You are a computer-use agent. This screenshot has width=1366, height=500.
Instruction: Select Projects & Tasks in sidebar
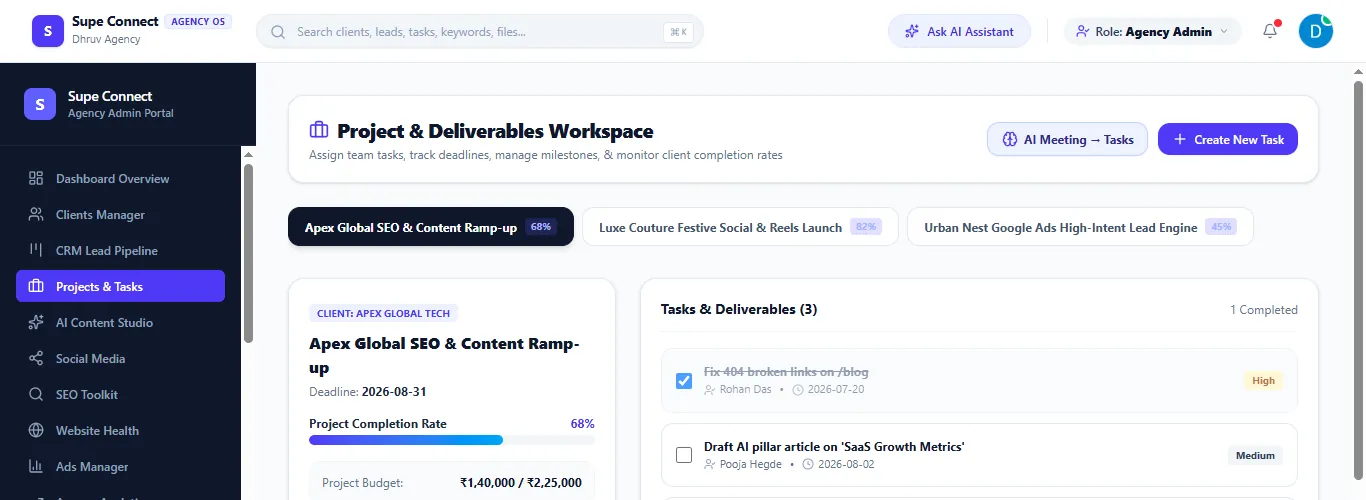(x=120, y=287)
